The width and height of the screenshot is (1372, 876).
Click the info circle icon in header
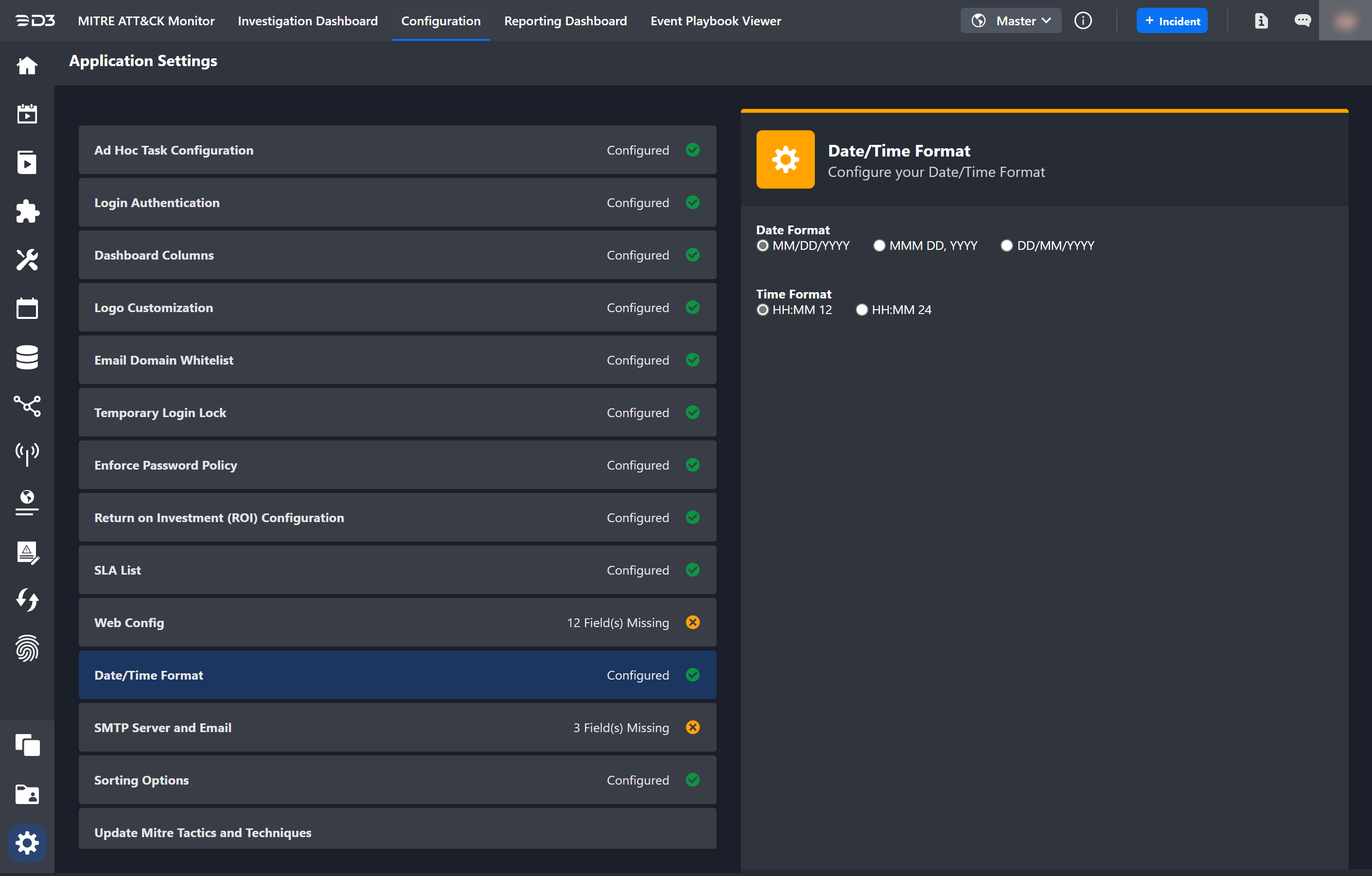pyautogui.click(x=1083, y=21)
